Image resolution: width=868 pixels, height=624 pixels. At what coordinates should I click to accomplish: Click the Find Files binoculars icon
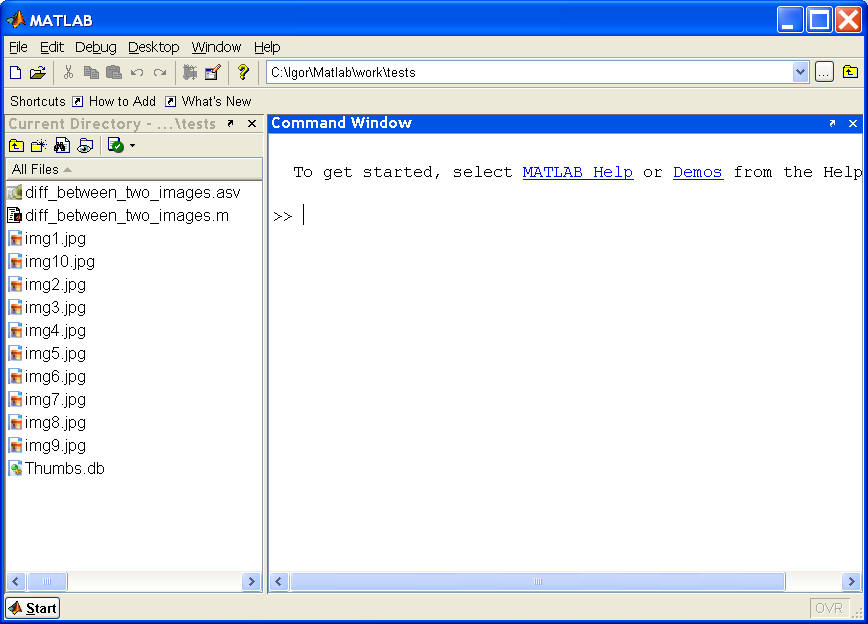coord(62,146)
